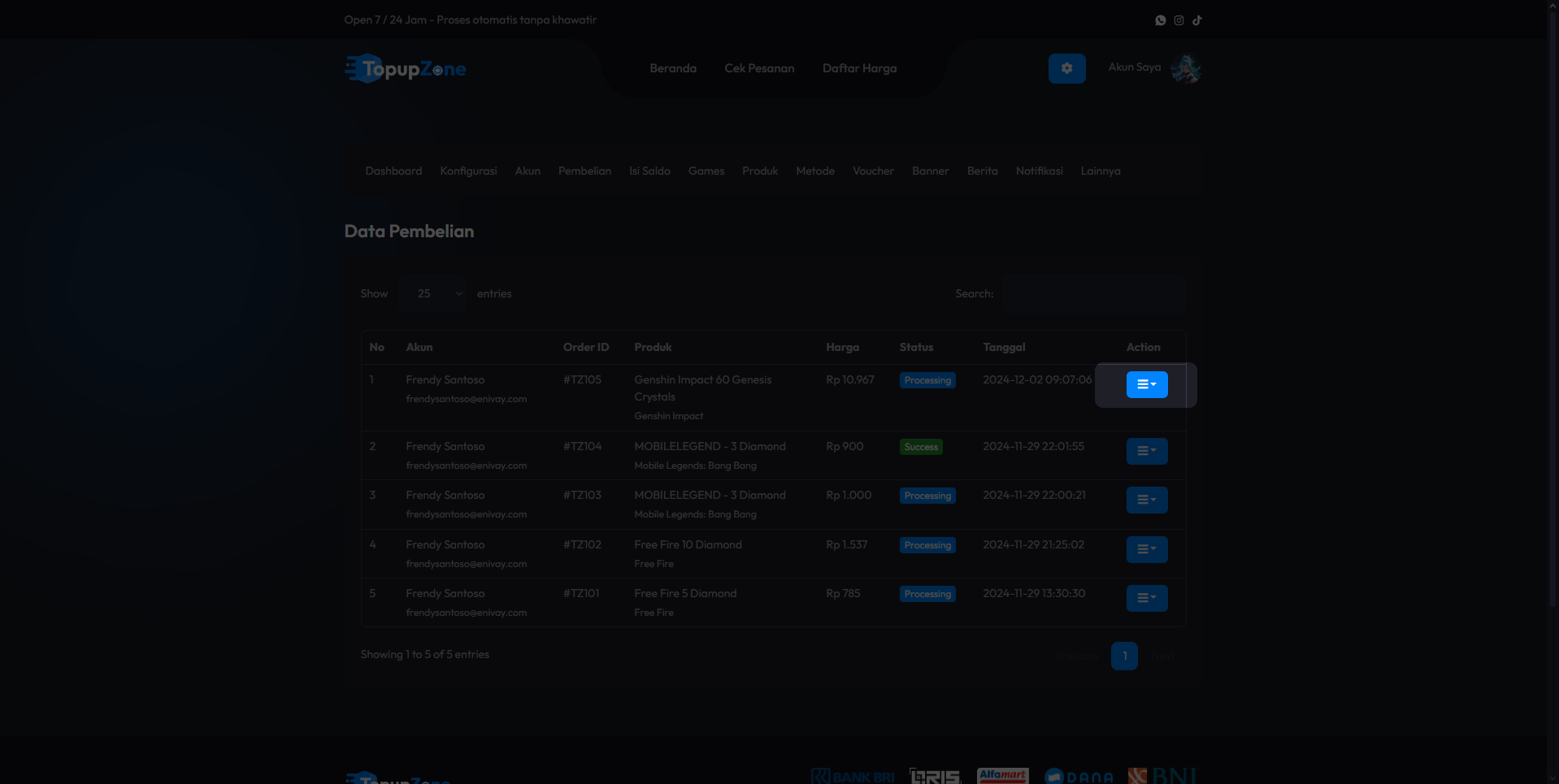Open Daftar Harga page

click(859, 68)
